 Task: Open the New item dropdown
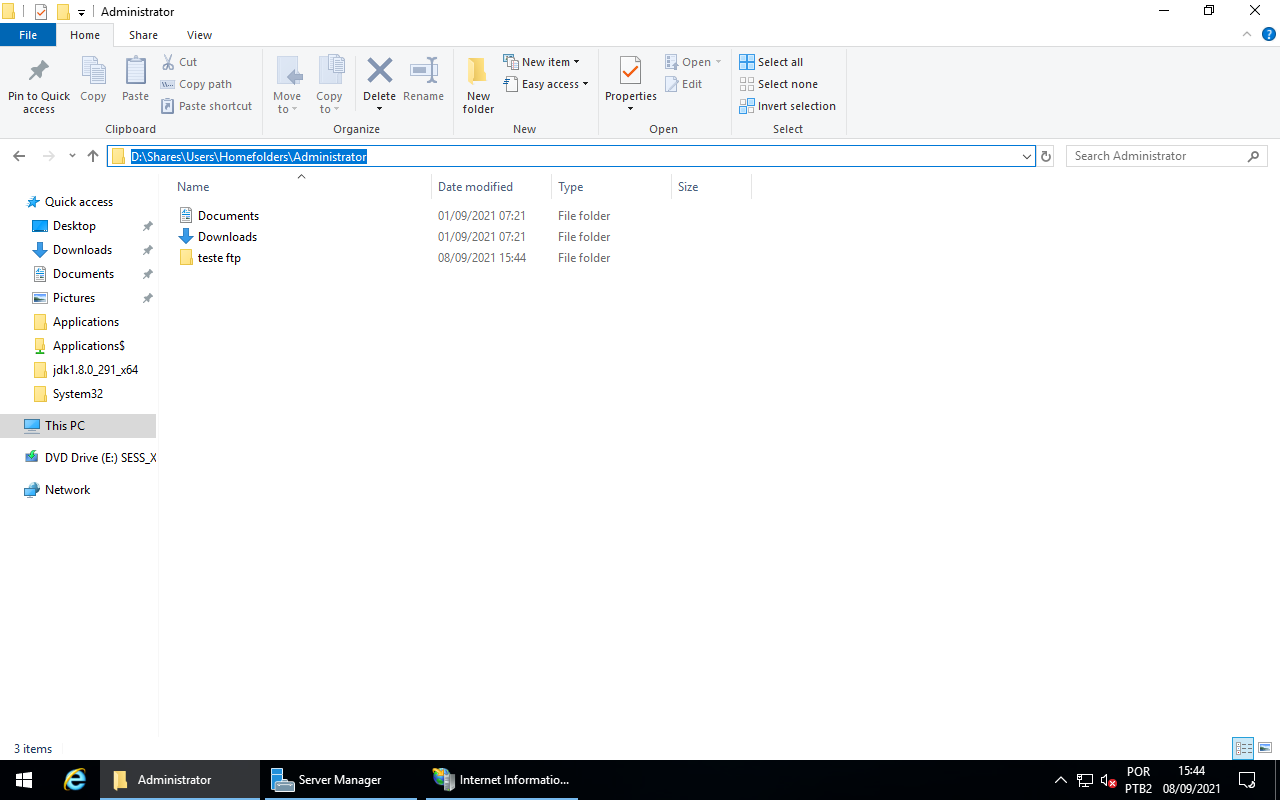pyautogui.click(x=543, y=61)
